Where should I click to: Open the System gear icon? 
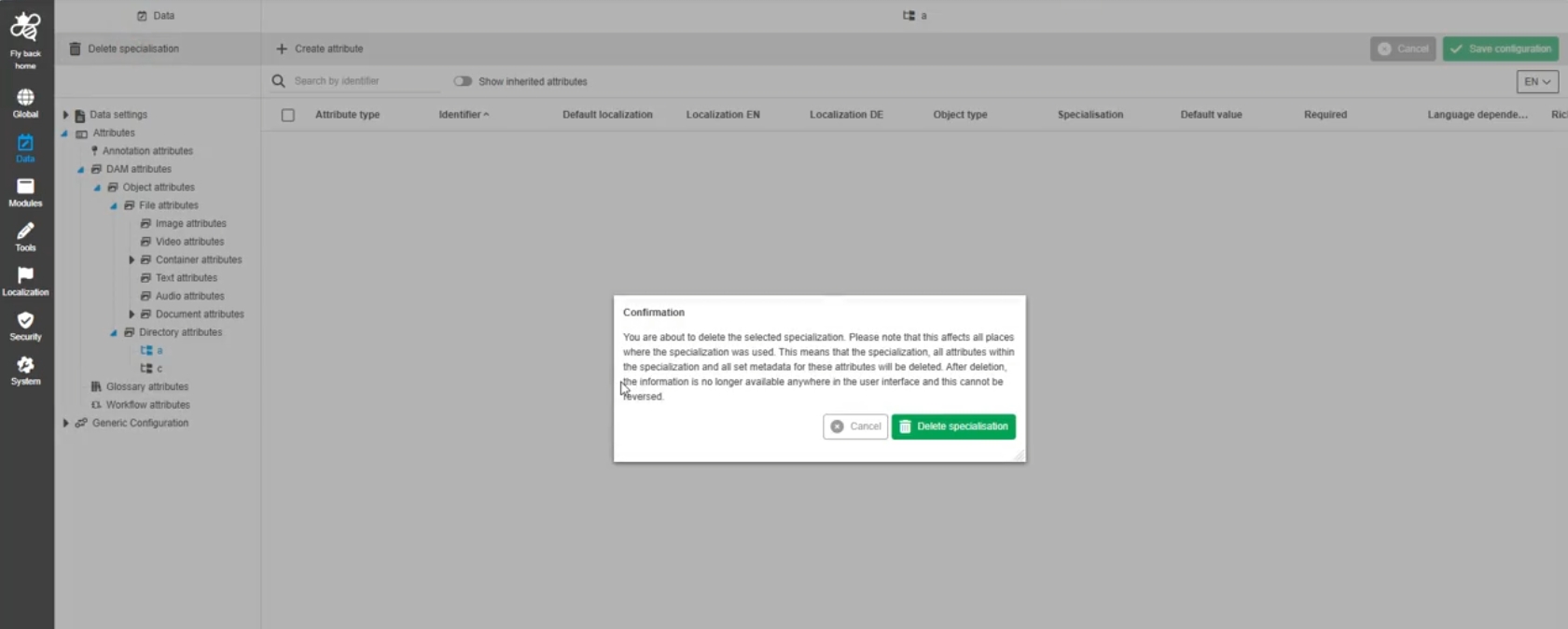coord(25,365)
